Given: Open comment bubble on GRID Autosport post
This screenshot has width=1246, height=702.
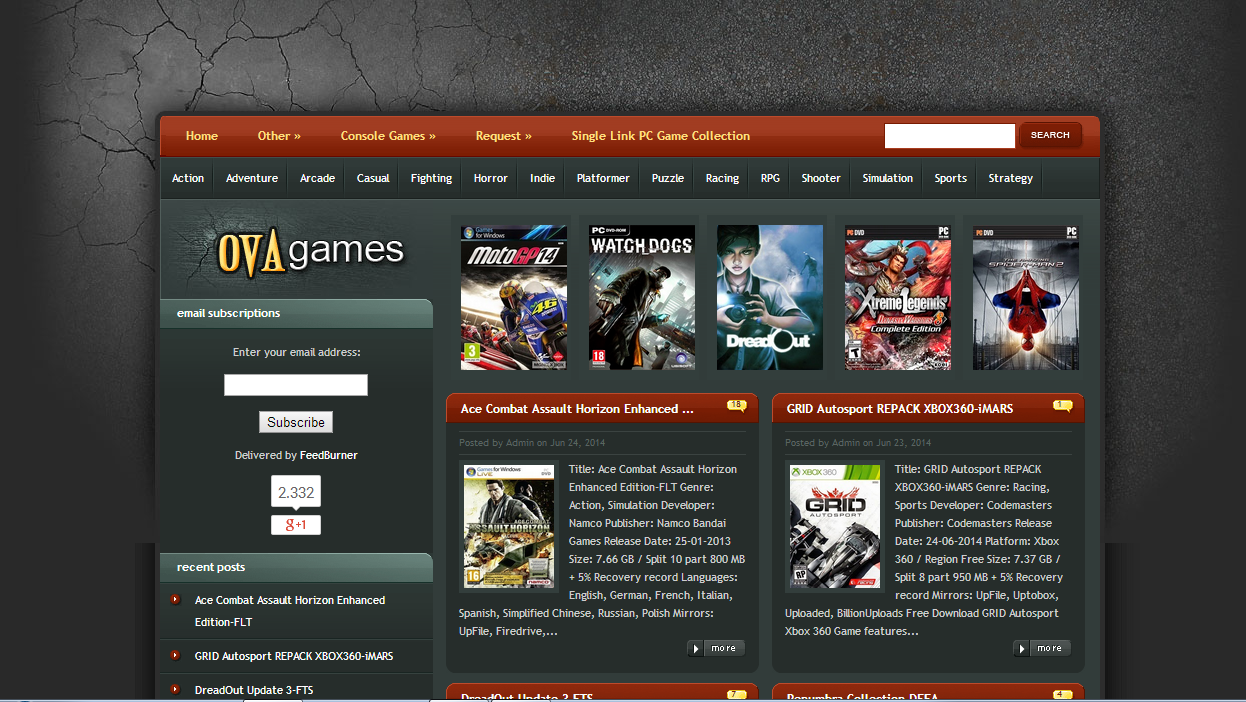Looking at the screenshot, I should click(1062, 405).
